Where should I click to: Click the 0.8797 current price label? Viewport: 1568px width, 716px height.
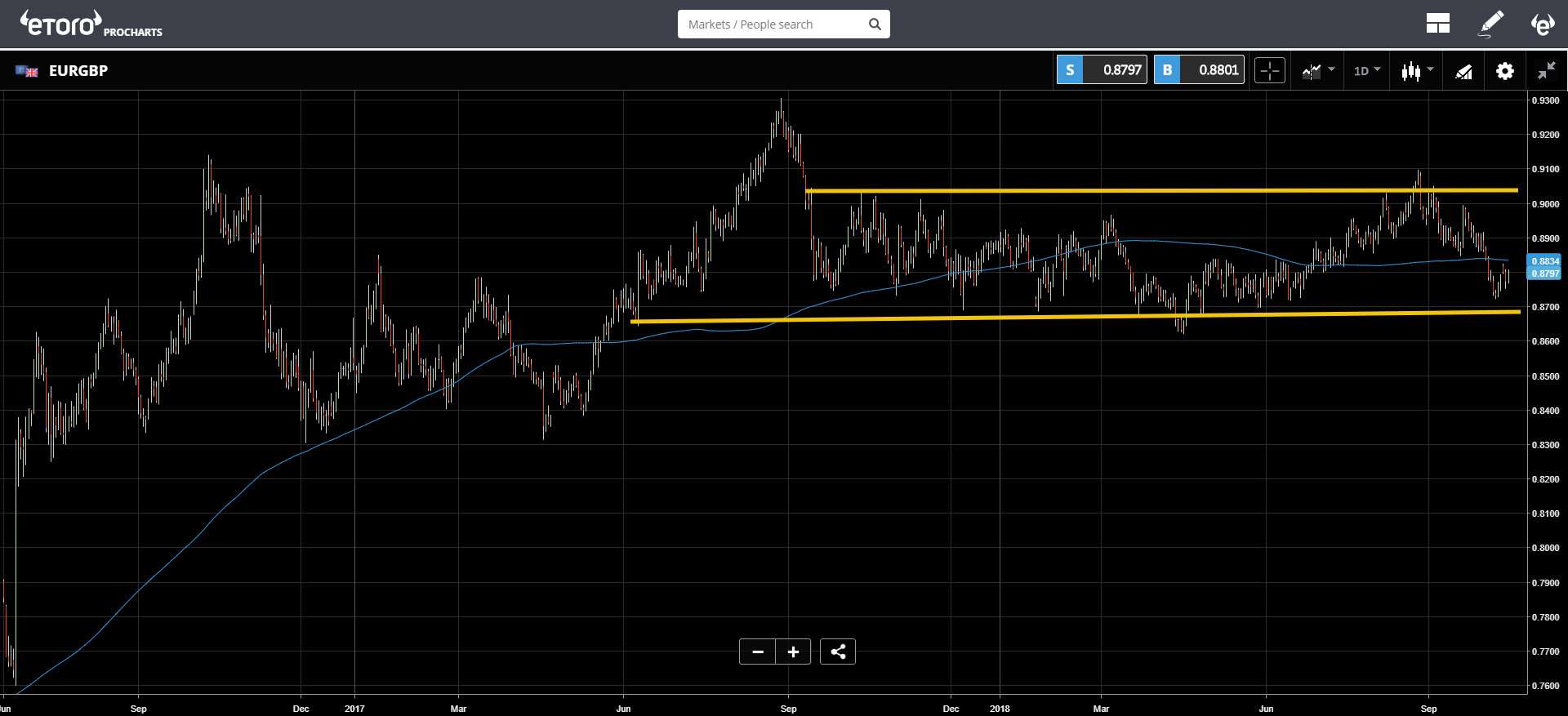click(1544, 274)
